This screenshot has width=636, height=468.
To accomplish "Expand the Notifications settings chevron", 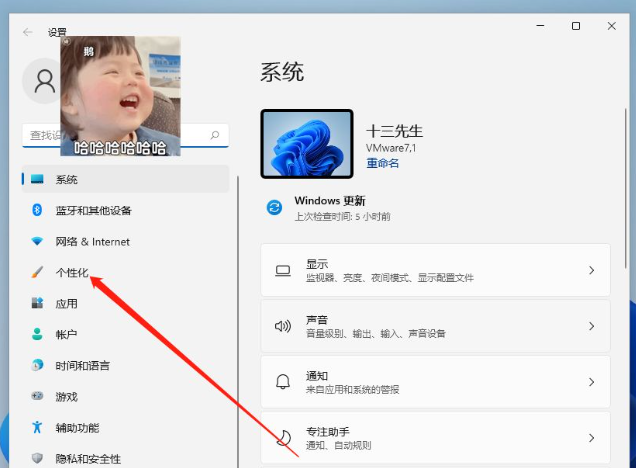I will pos(591,382).
